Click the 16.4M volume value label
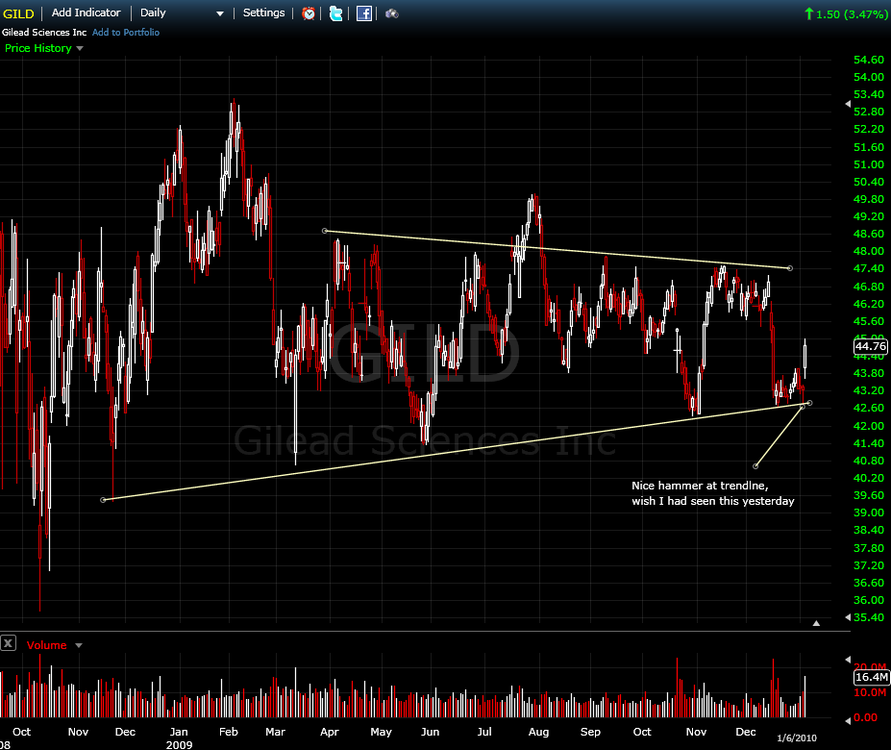This screenshot has width=891, height=750. 871,677
